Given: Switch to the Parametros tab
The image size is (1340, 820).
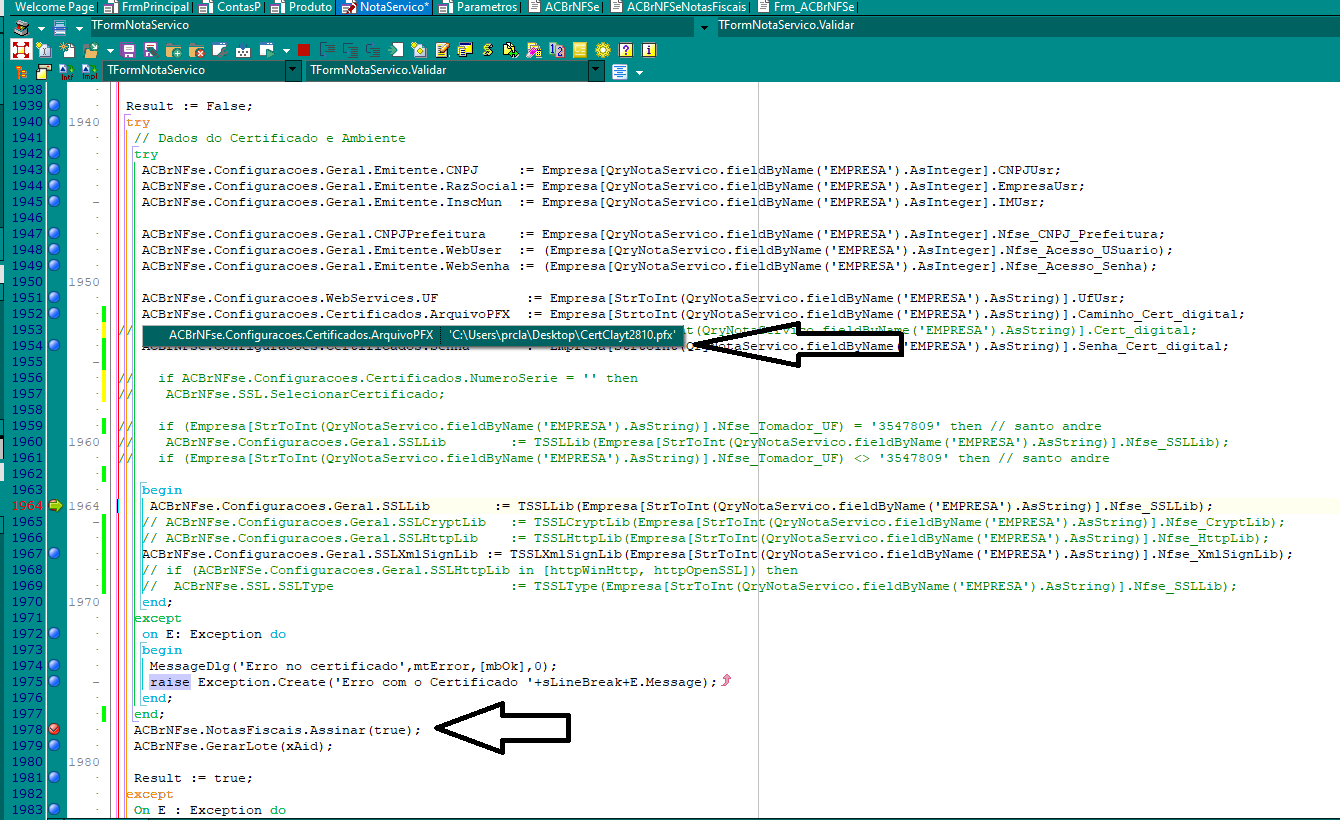Looking at the screenshot, I should point(480,7).
